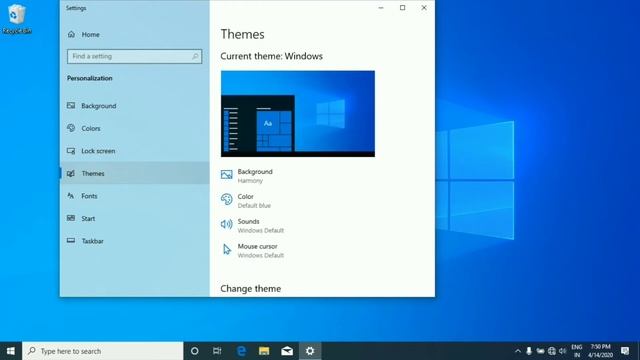
Task: Open the Recycle Bin desktop icon
Action: coord(17,19)
